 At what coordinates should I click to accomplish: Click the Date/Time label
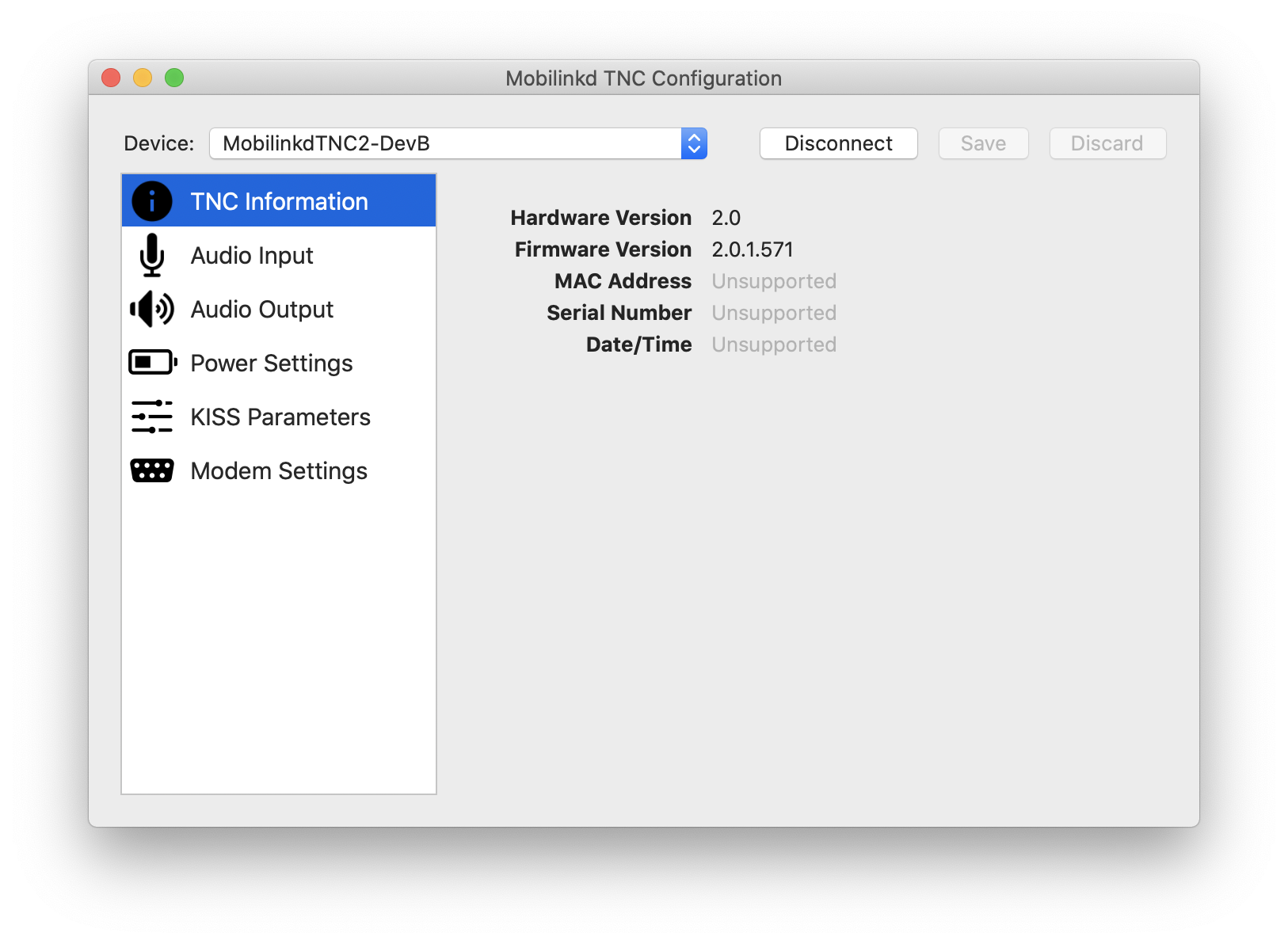638,344
